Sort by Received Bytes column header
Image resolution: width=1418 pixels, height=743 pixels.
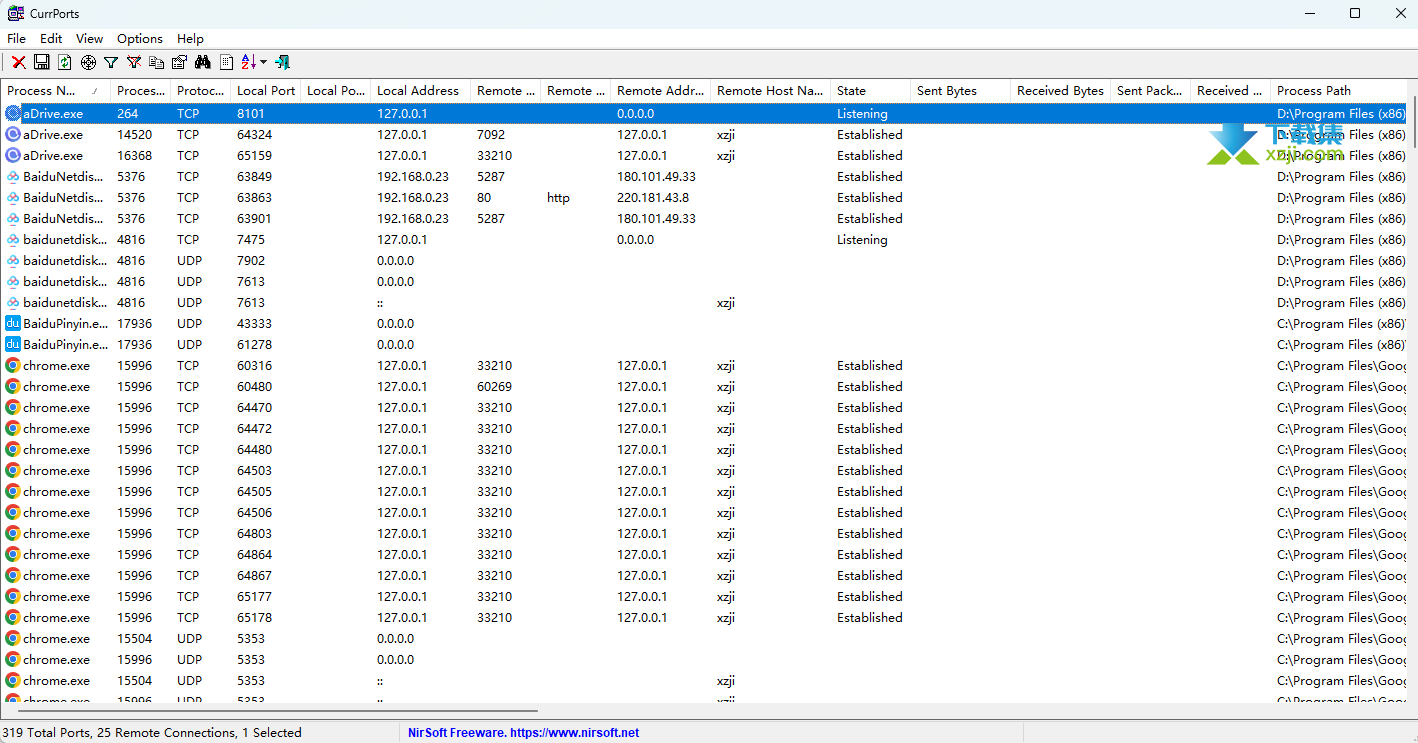tap(1060, 90)
